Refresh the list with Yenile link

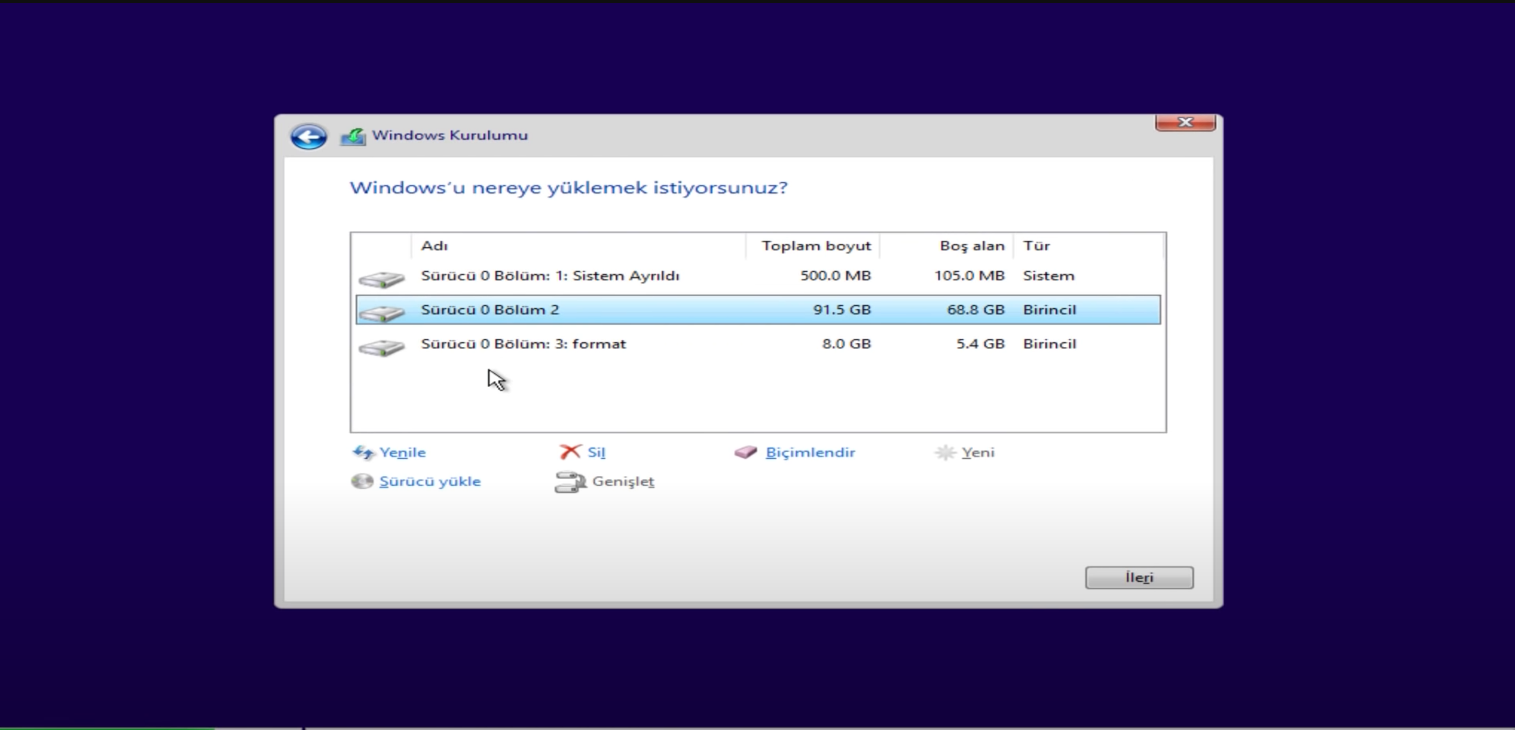pos(402,453)
